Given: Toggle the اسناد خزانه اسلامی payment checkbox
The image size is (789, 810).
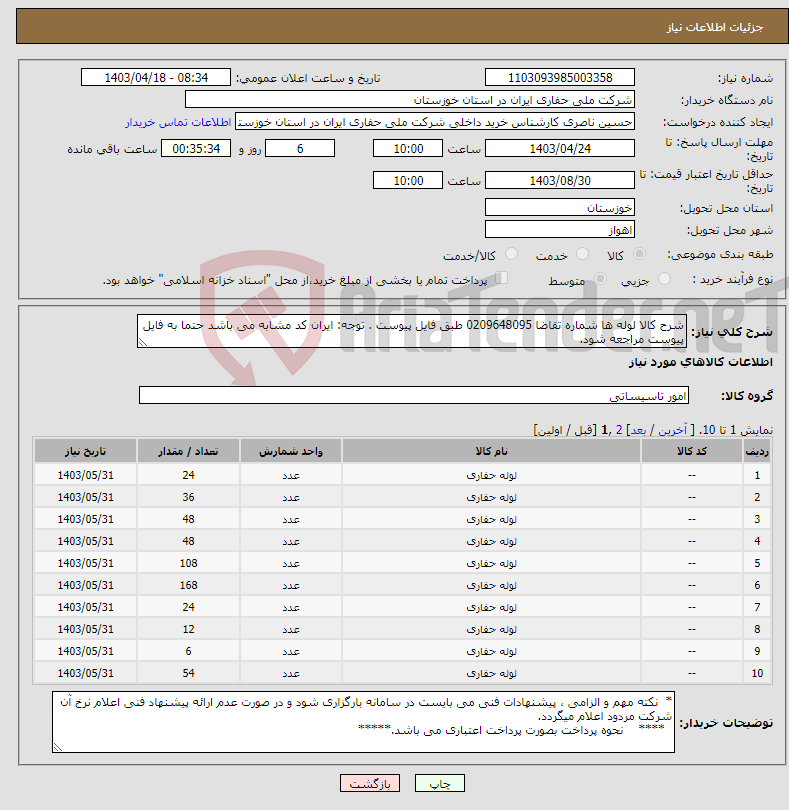Looking at the screenshot, I should tap(501, 278).
